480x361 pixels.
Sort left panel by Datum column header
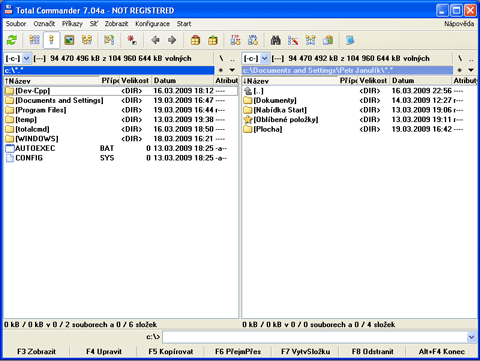pos(183,81)
